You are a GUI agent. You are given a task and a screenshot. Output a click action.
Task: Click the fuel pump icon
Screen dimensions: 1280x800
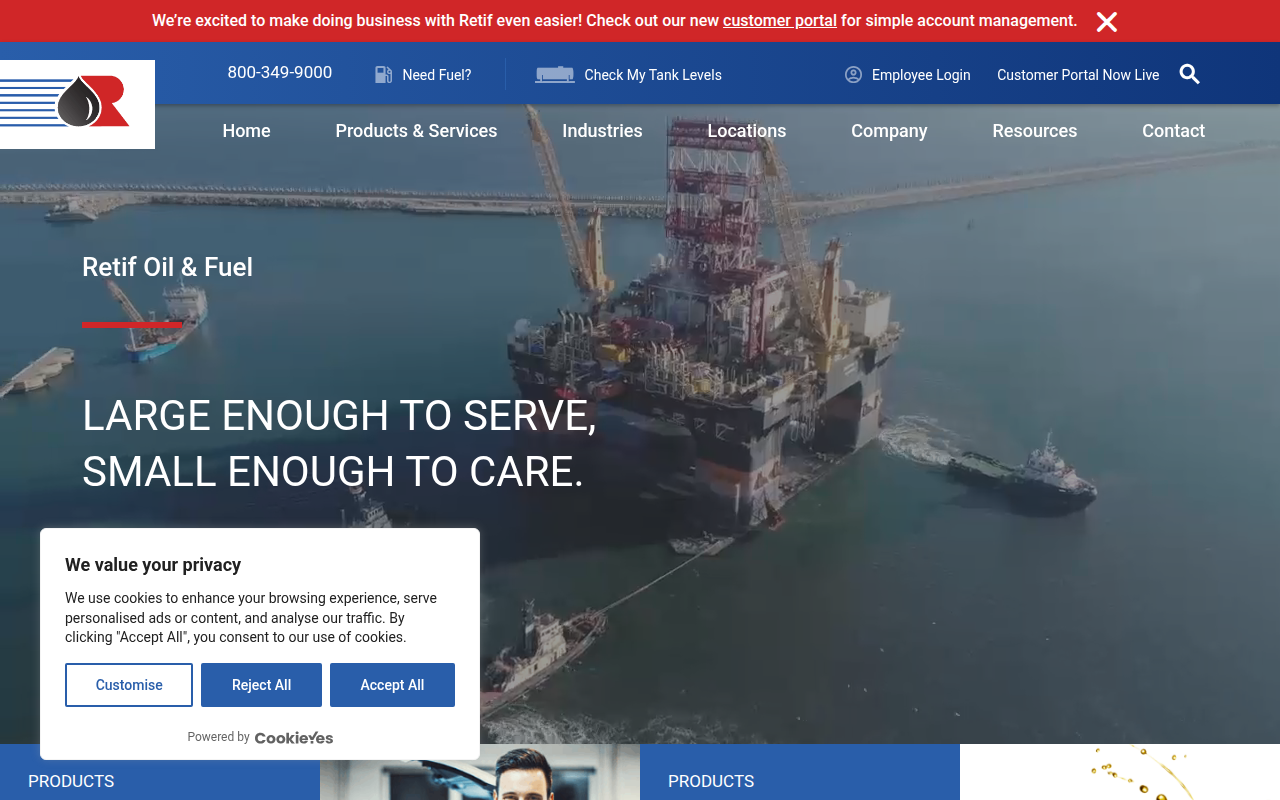click(x=383, y=74)
